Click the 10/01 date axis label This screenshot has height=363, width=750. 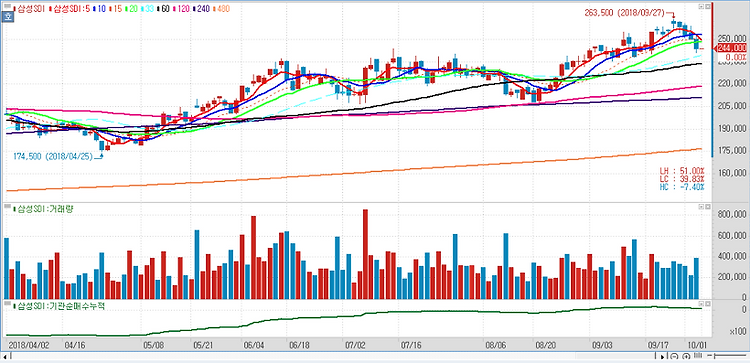[x=696, y=344]
